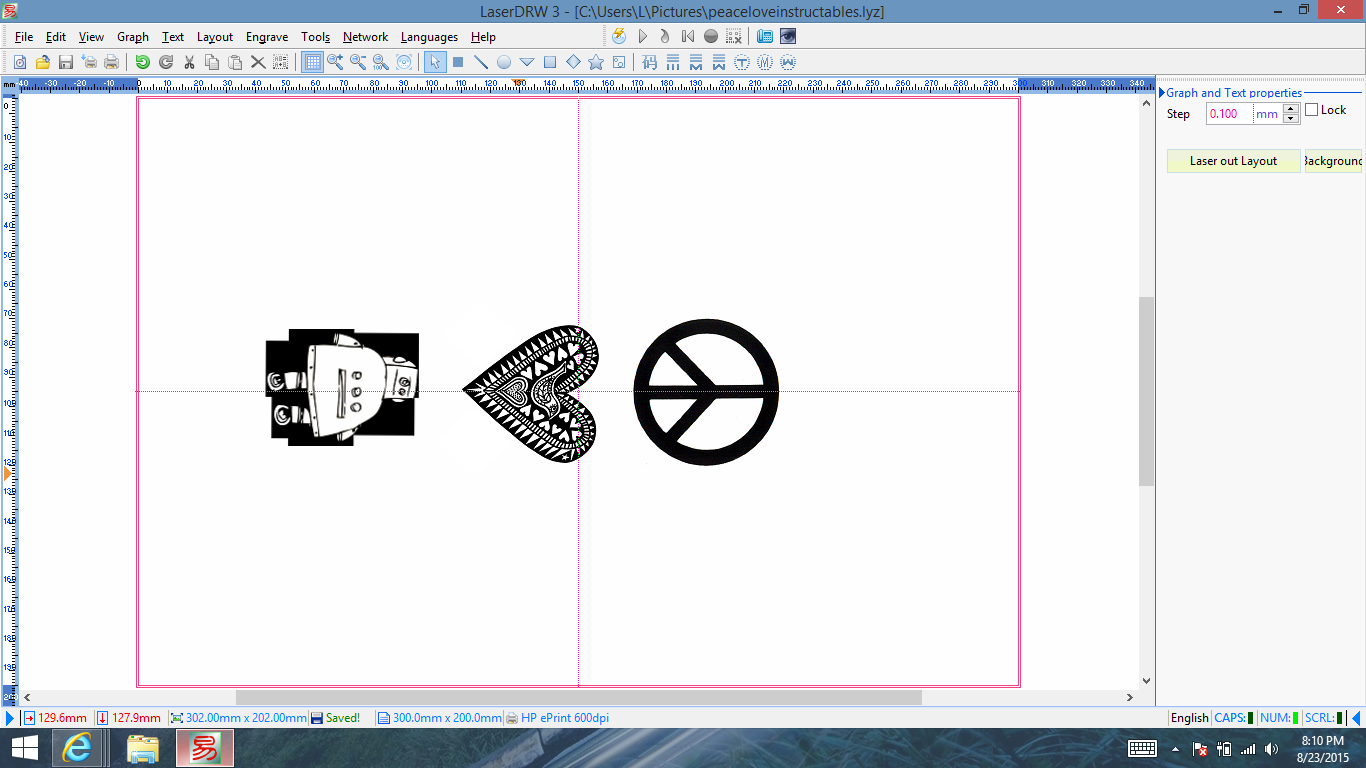The image size is (1366, 768).
Task: Start engraving with the play triangle
Action: pos(643,36)
